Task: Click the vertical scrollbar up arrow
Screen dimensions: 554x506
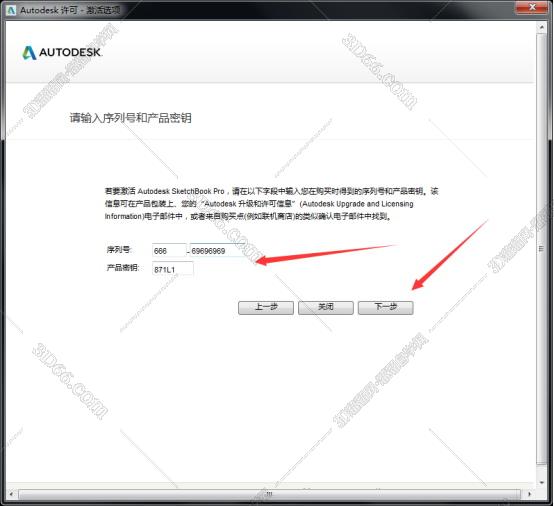Action: click(541, 27)
